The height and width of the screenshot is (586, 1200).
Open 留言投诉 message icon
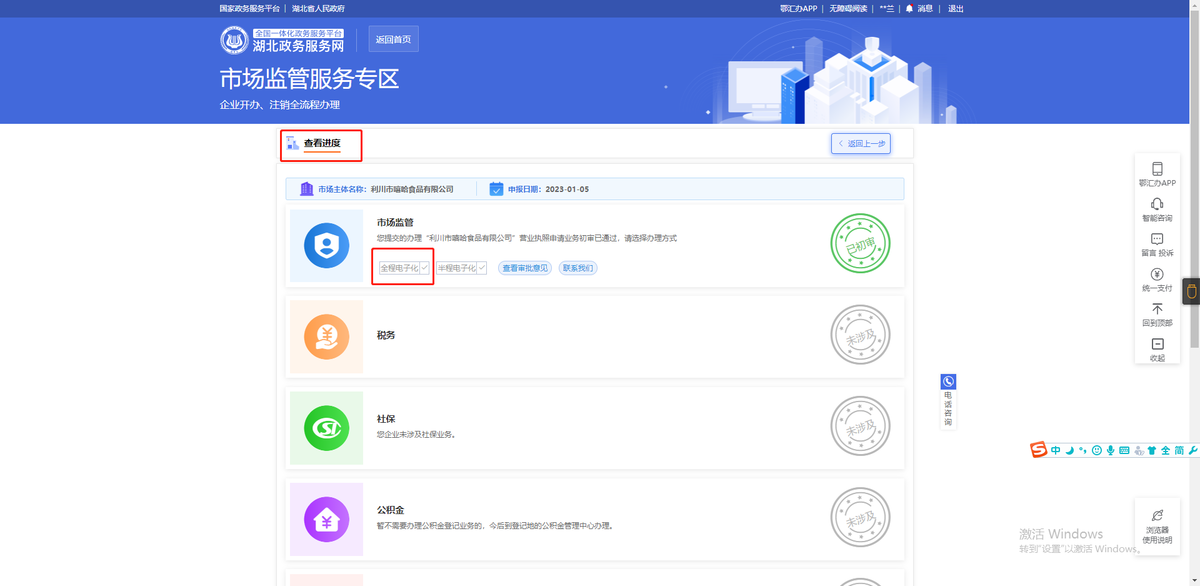pos(1157,239)
